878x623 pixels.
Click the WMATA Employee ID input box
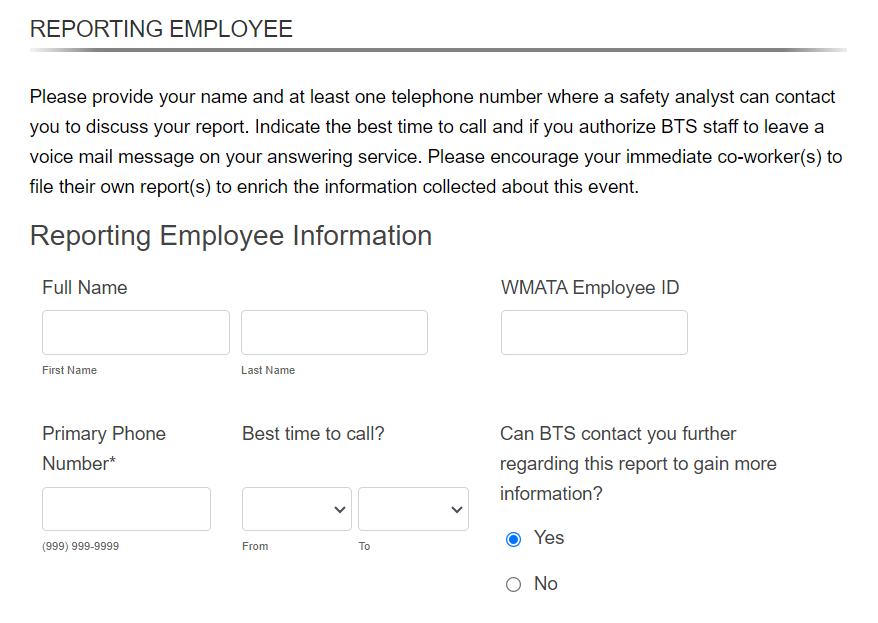point(594,332)
